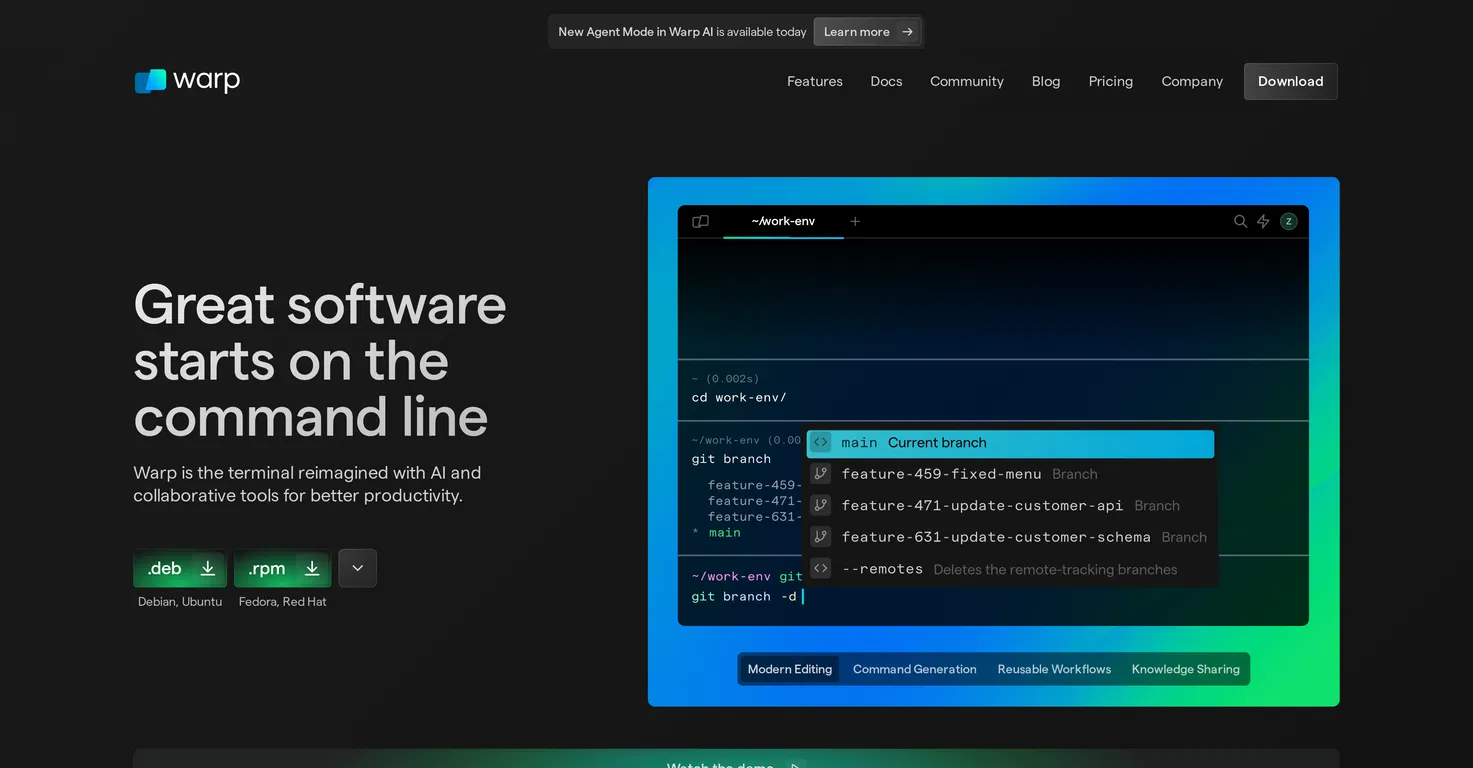Click the Debian, Ubuntu label
Screen dimensions: 1473x768
click(180, 601)
